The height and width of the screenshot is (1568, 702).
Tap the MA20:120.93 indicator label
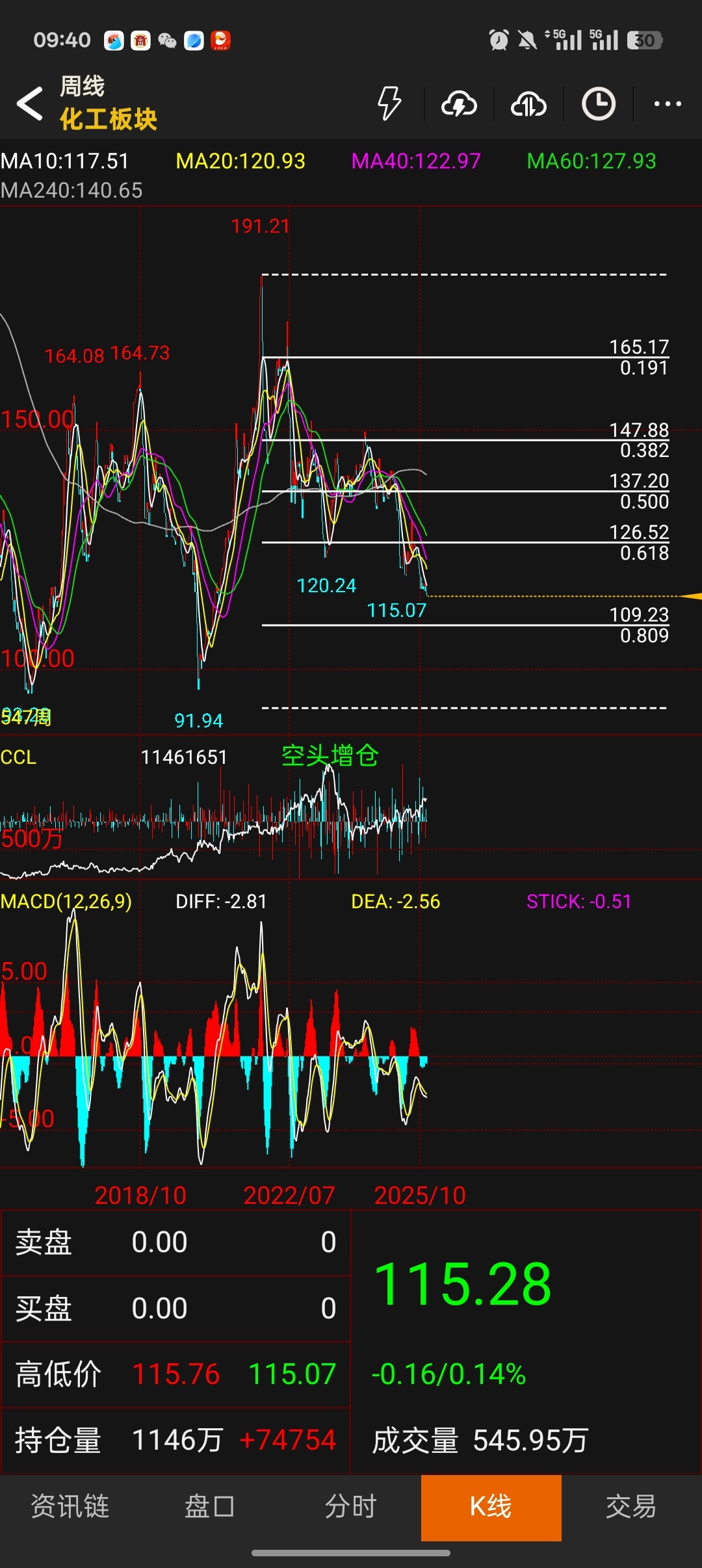point(240,161)
